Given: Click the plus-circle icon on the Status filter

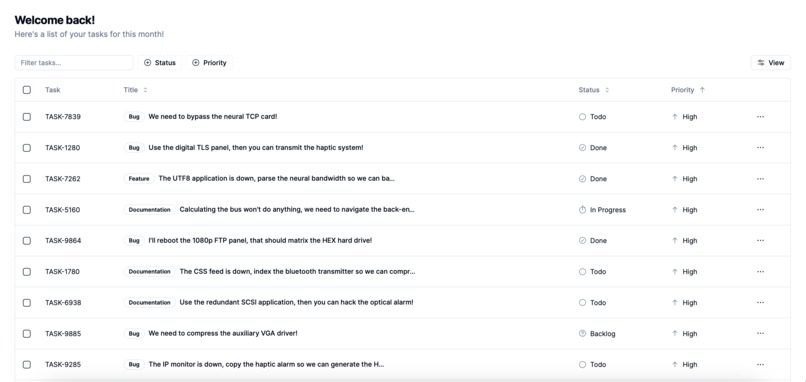Looking at the screenshot, I should pos(148,63).
